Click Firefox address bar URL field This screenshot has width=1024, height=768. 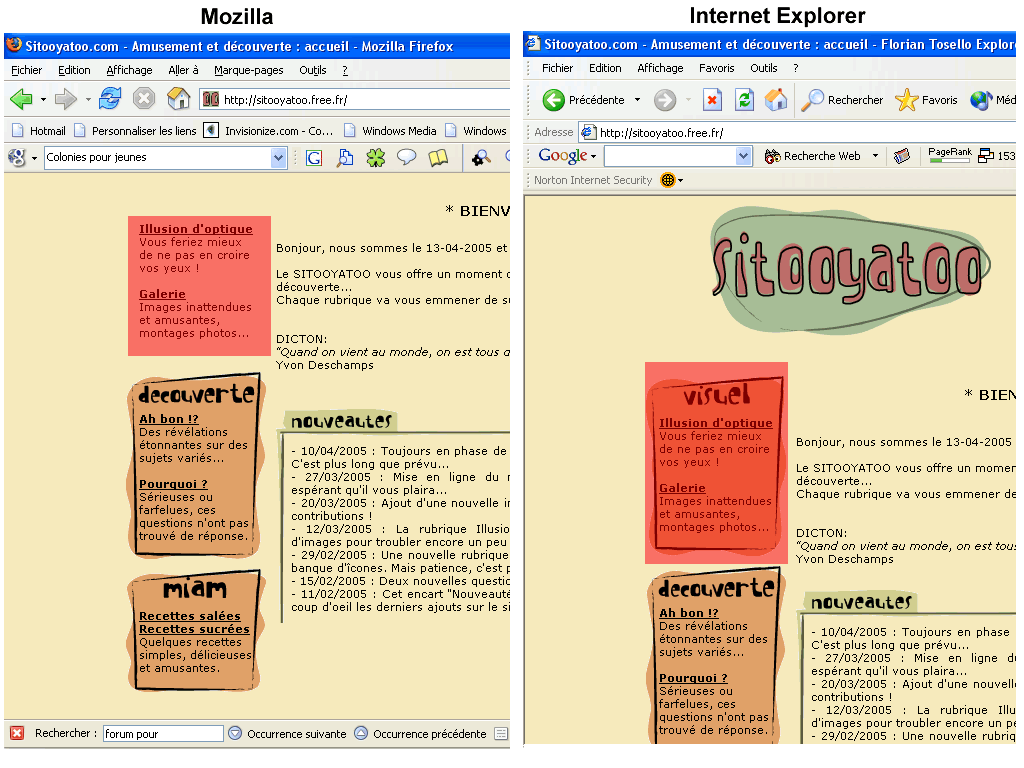[355, 100]
